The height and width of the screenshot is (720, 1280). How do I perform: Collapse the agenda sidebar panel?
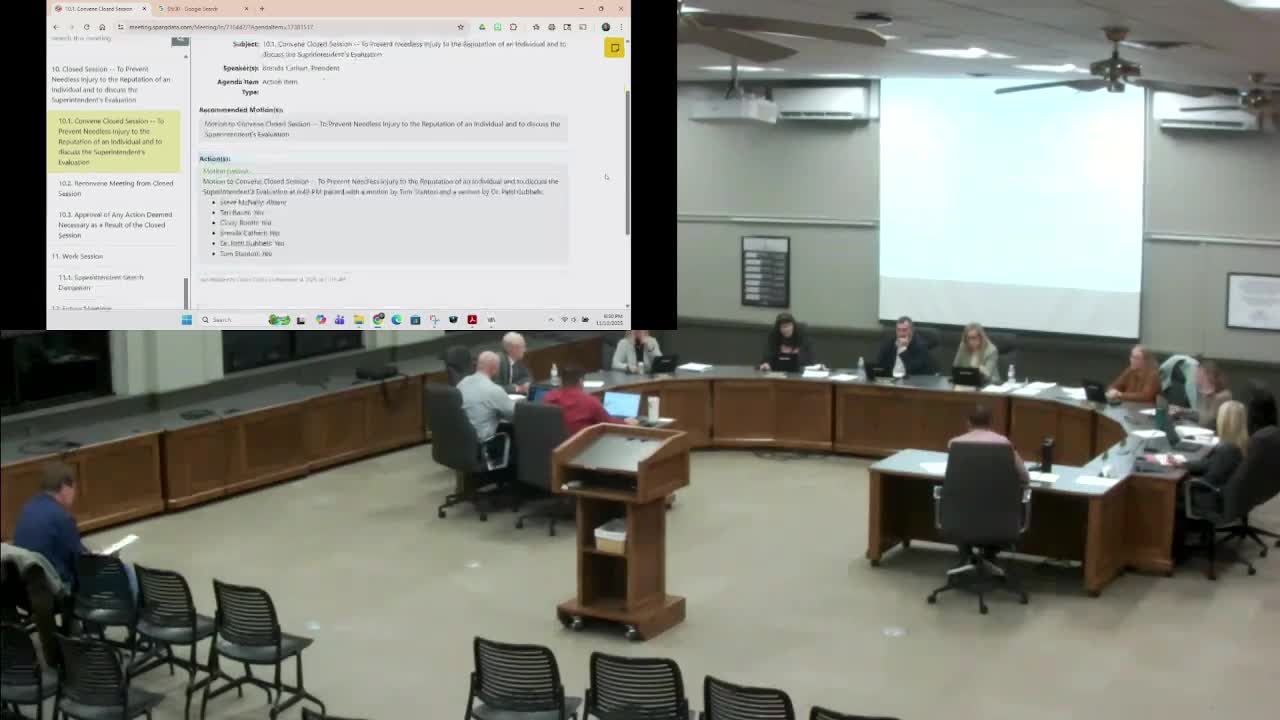(179, 41)
